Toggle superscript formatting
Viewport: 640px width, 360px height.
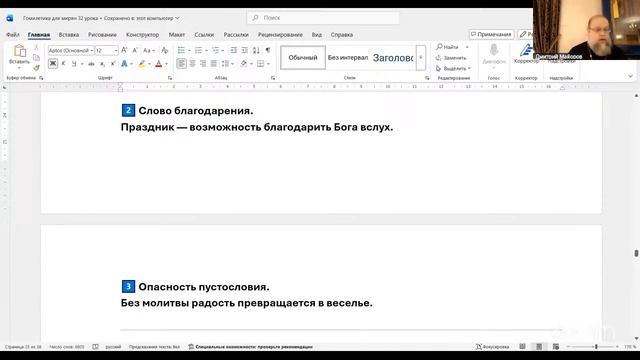click(x=113, y=64)
